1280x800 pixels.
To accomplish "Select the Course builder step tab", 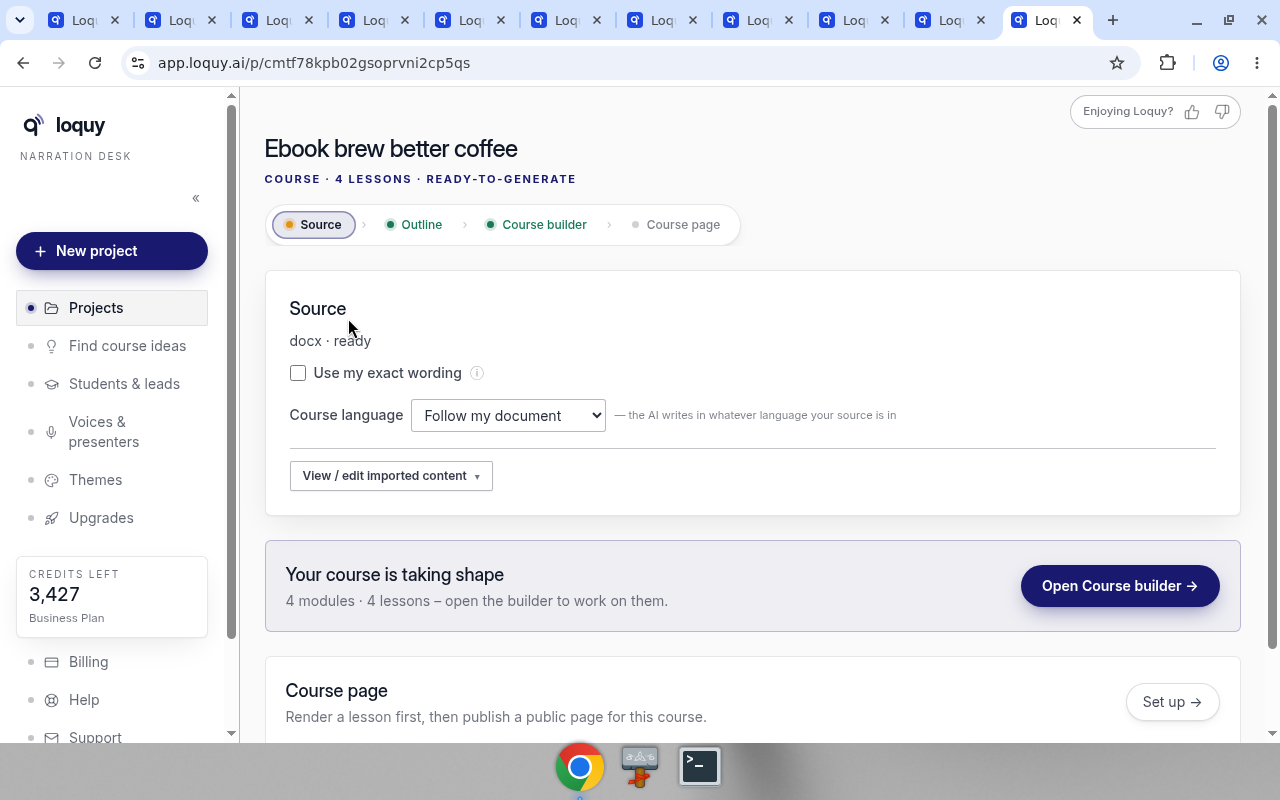I will point(536,225).
